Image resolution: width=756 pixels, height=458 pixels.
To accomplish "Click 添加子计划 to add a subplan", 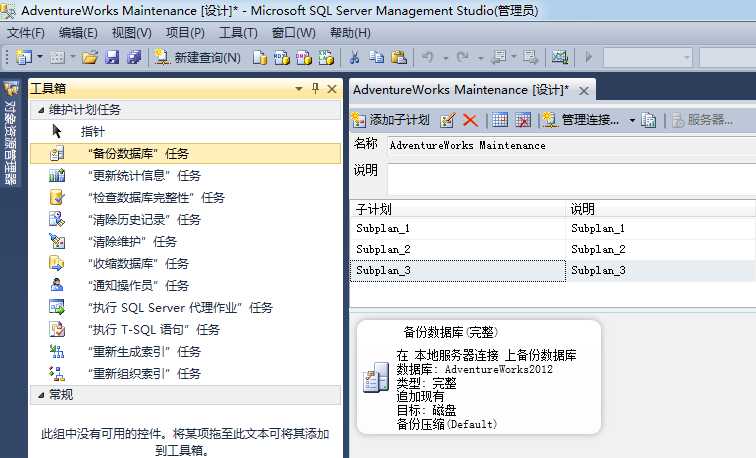I will point(391,120).
